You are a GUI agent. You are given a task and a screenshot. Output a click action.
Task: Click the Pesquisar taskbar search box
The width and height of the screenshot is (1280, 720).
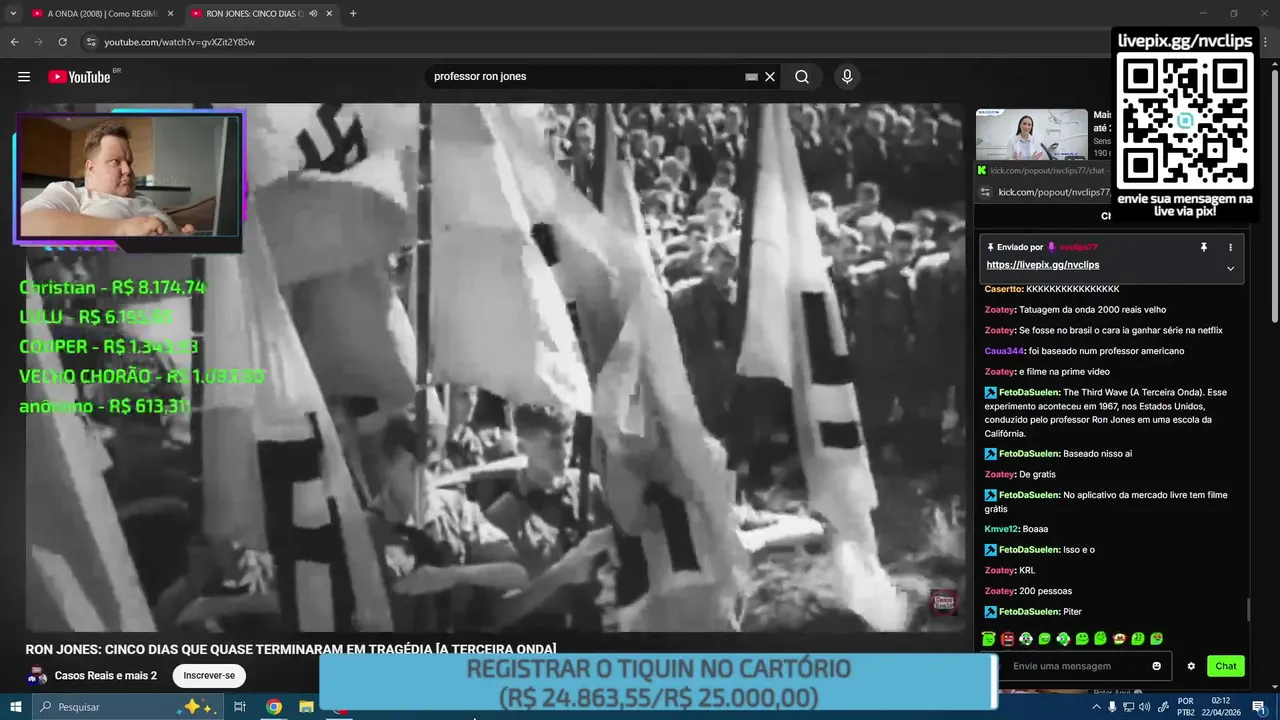[x=128, y=707]
